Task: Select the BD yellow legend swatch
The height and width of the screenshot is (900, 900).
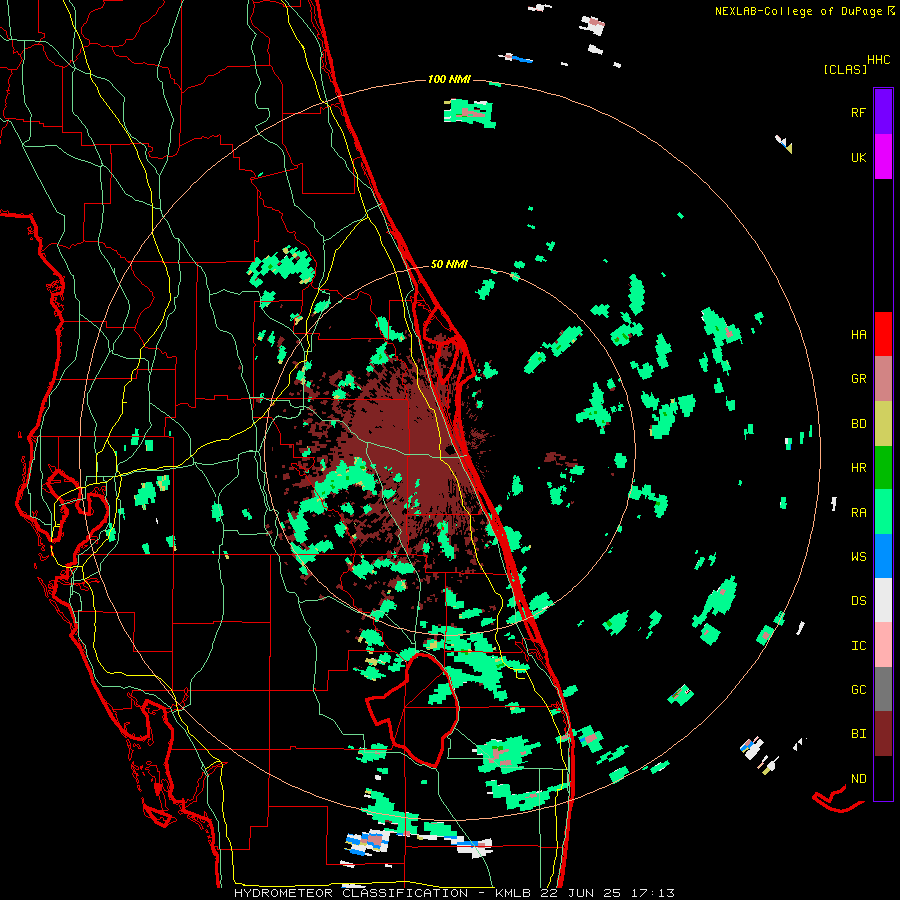Action: click(883, 424)
